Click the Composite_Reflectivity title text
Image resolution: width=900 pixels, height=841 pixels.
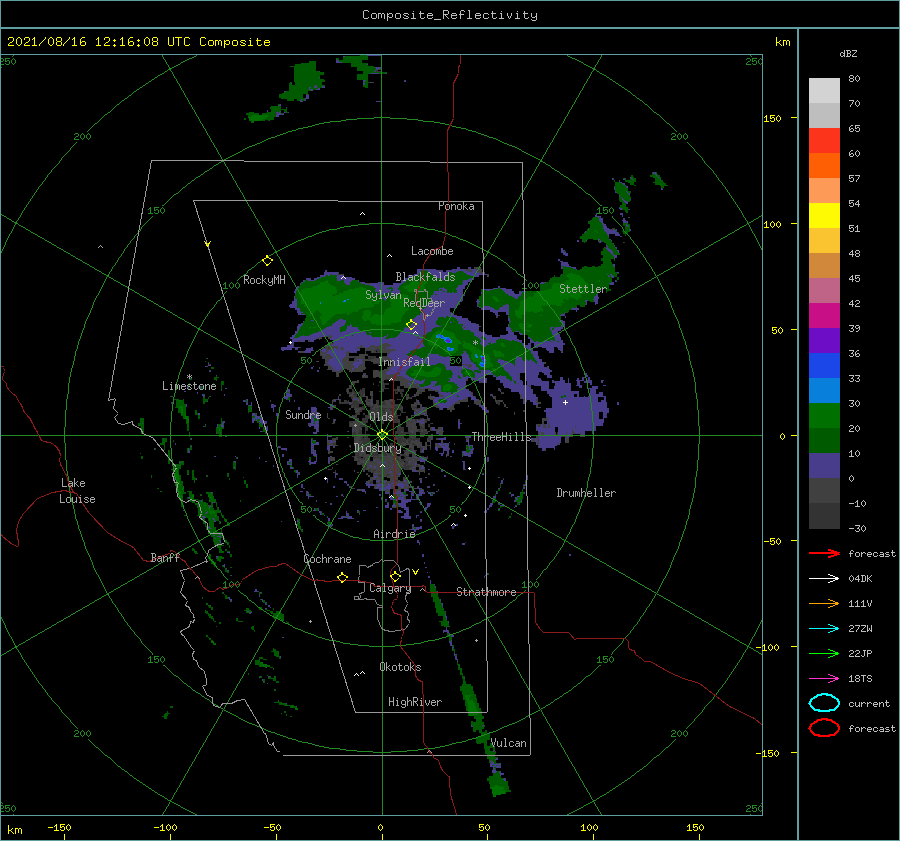(x=450, y=15)
